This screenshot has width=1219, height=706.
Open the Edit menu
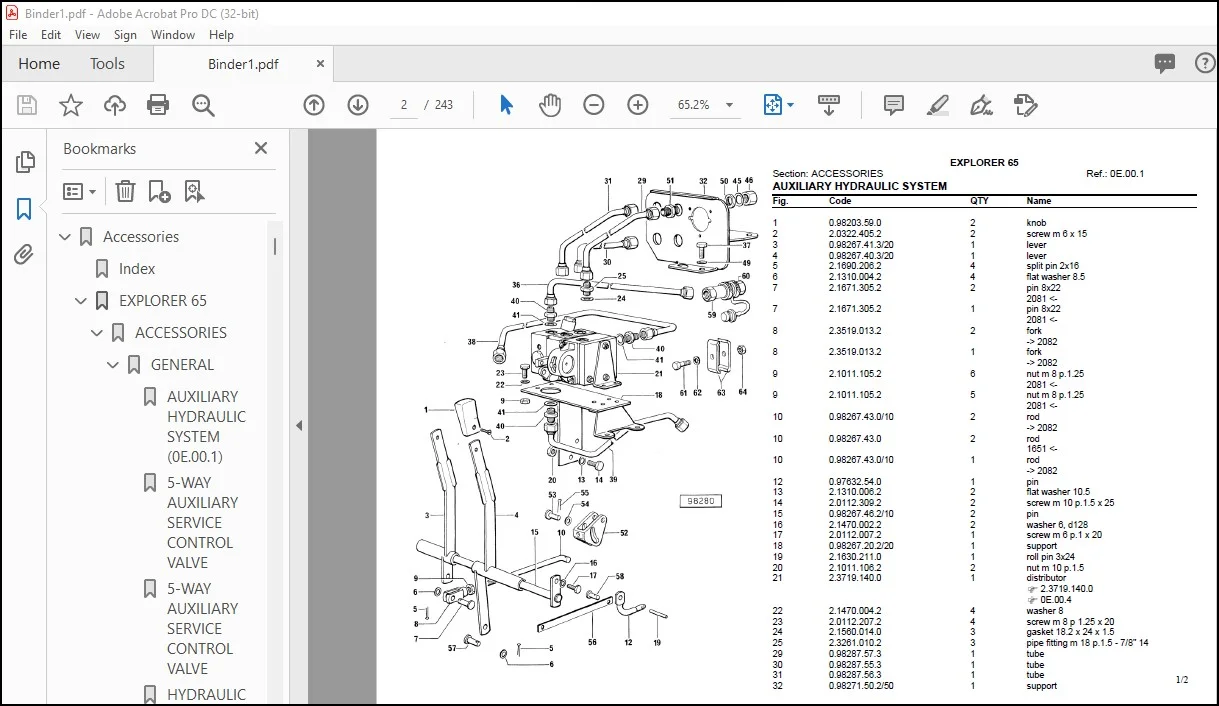tap(51, 34)
